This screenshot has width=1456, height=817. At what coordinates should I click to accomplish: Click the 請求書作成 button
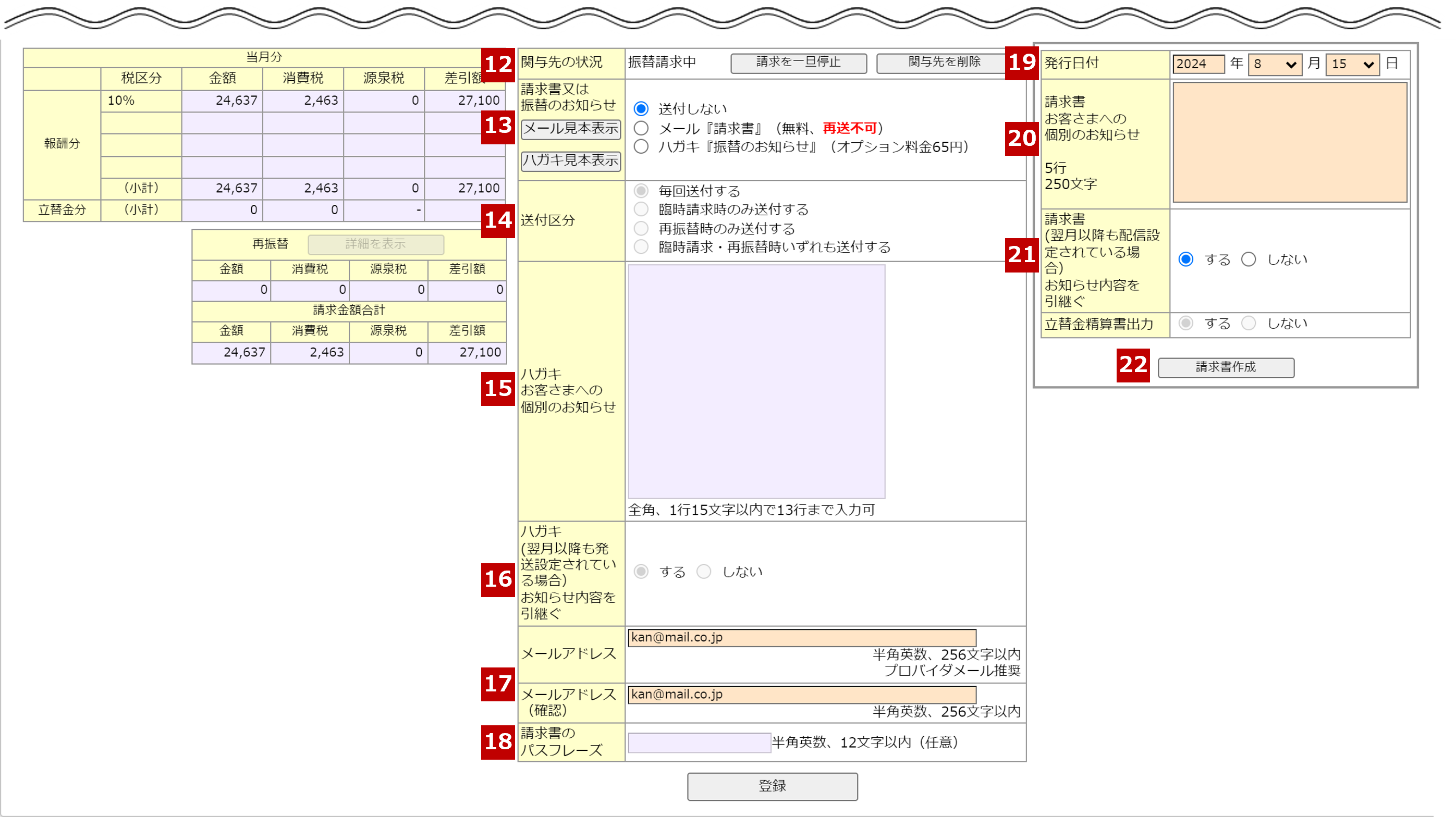[1226, 367]
